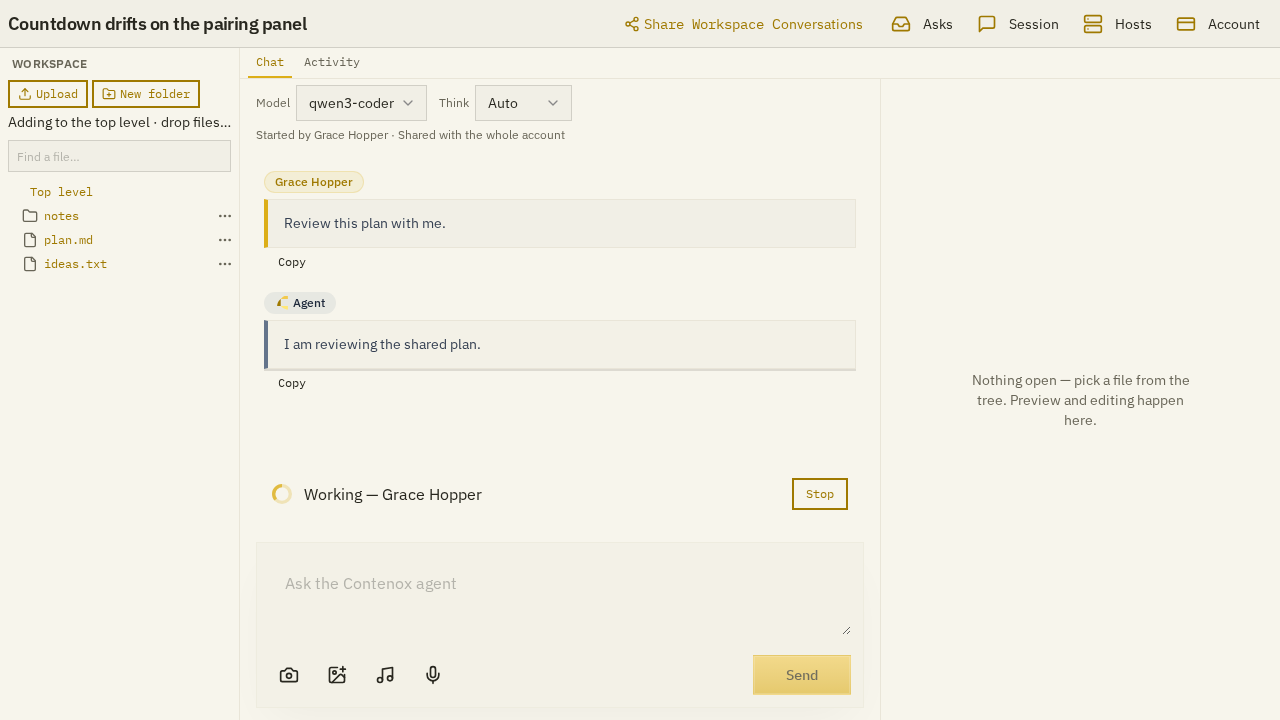Screen dimensions: 1280x720
Task: Click the notes folder icon
Action: [x=30, y=216]
